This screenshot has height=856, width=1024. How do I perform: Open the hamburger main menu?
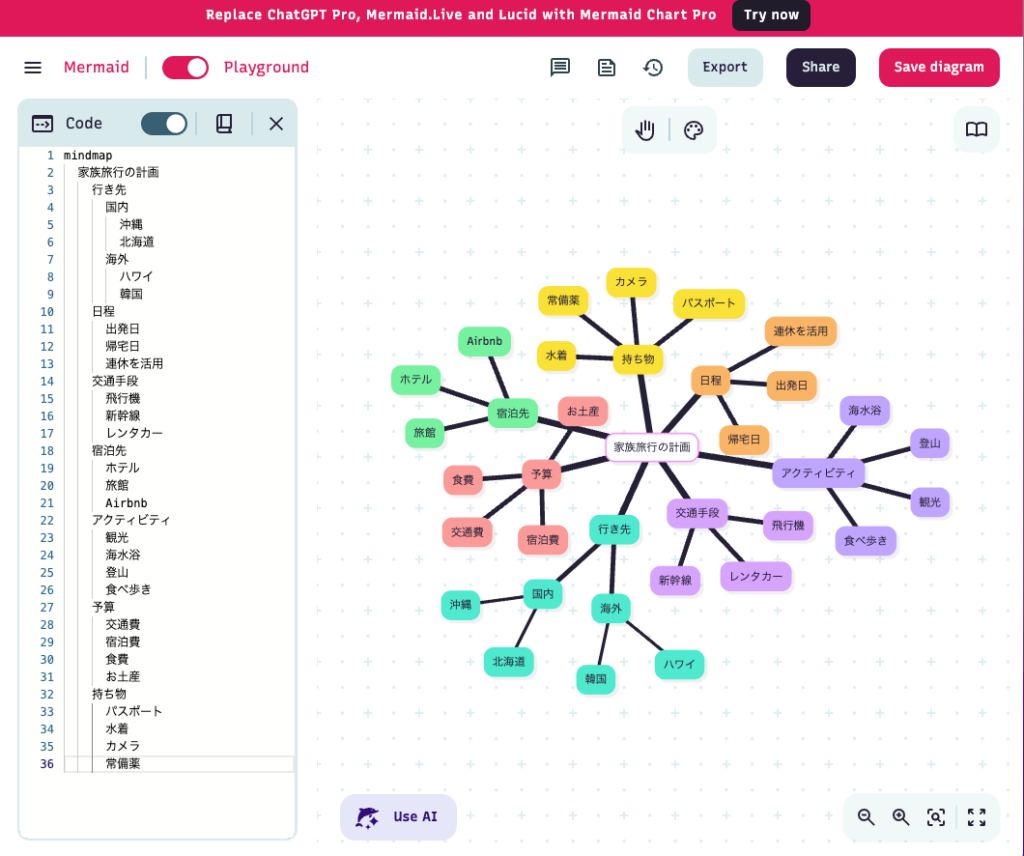33,67
